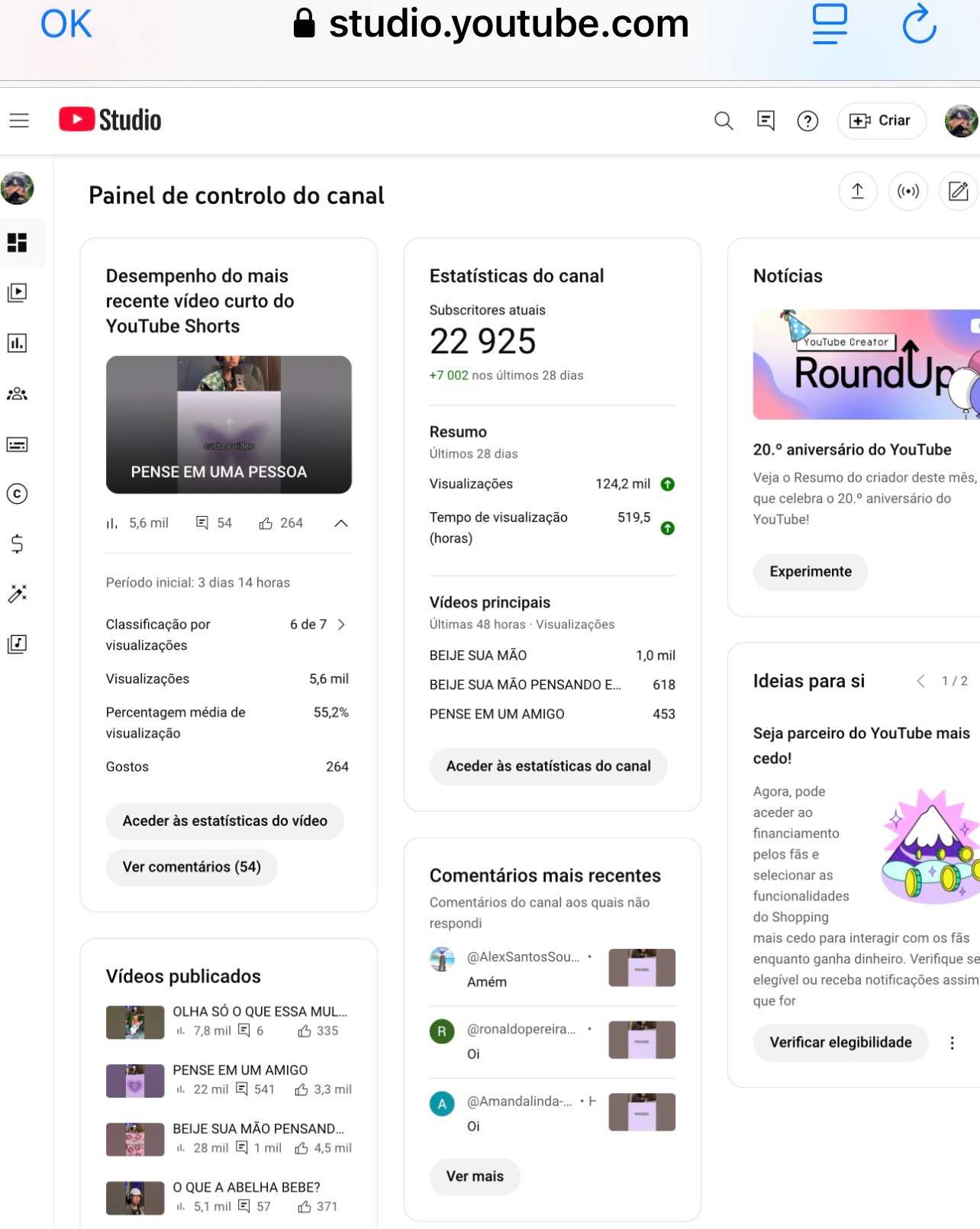
Task: Click the 54 comments icon under Short
Action: (202, 523)
